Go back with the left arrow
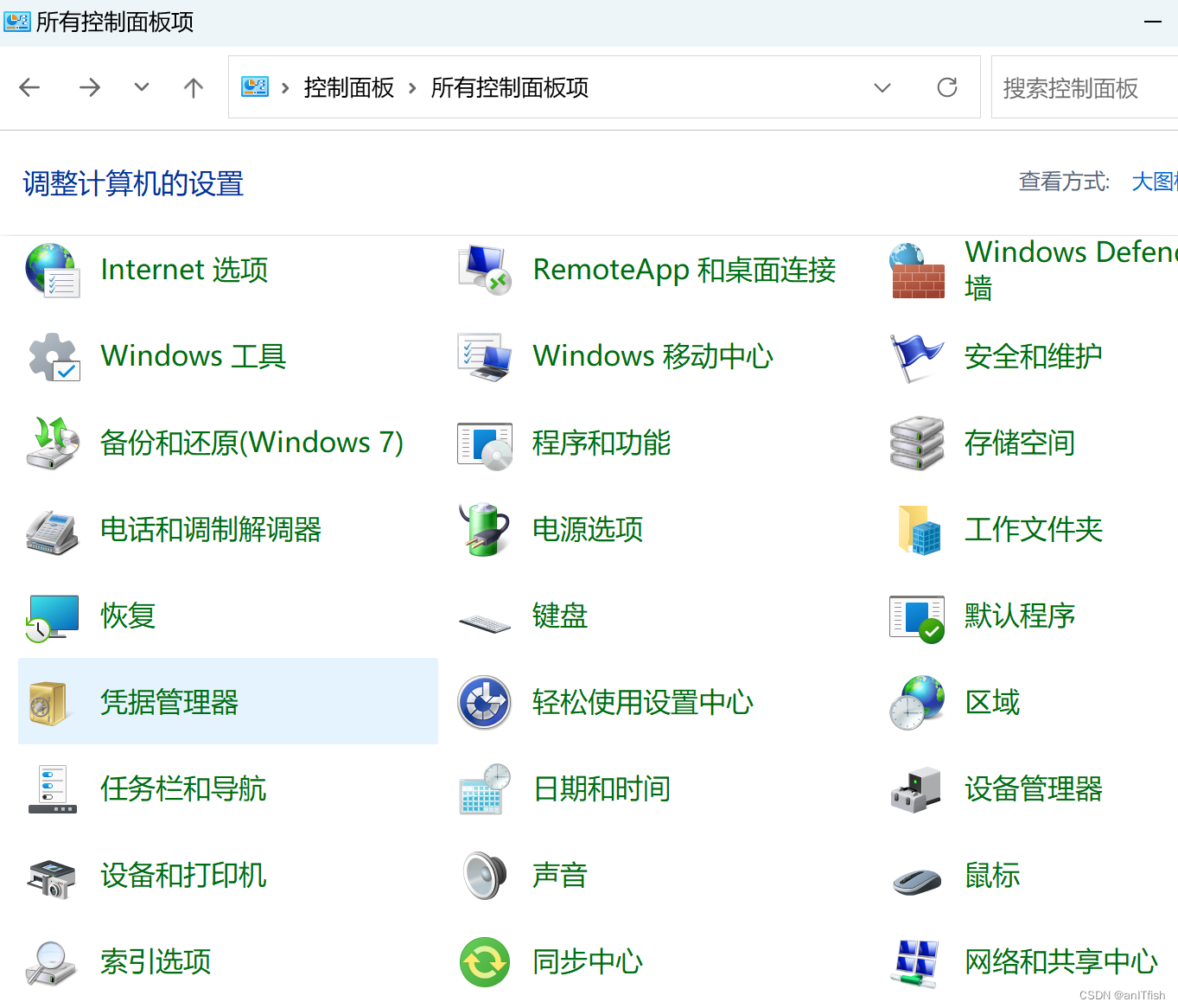Viewport: 1178px width, 1008px height. pos(30,87)
